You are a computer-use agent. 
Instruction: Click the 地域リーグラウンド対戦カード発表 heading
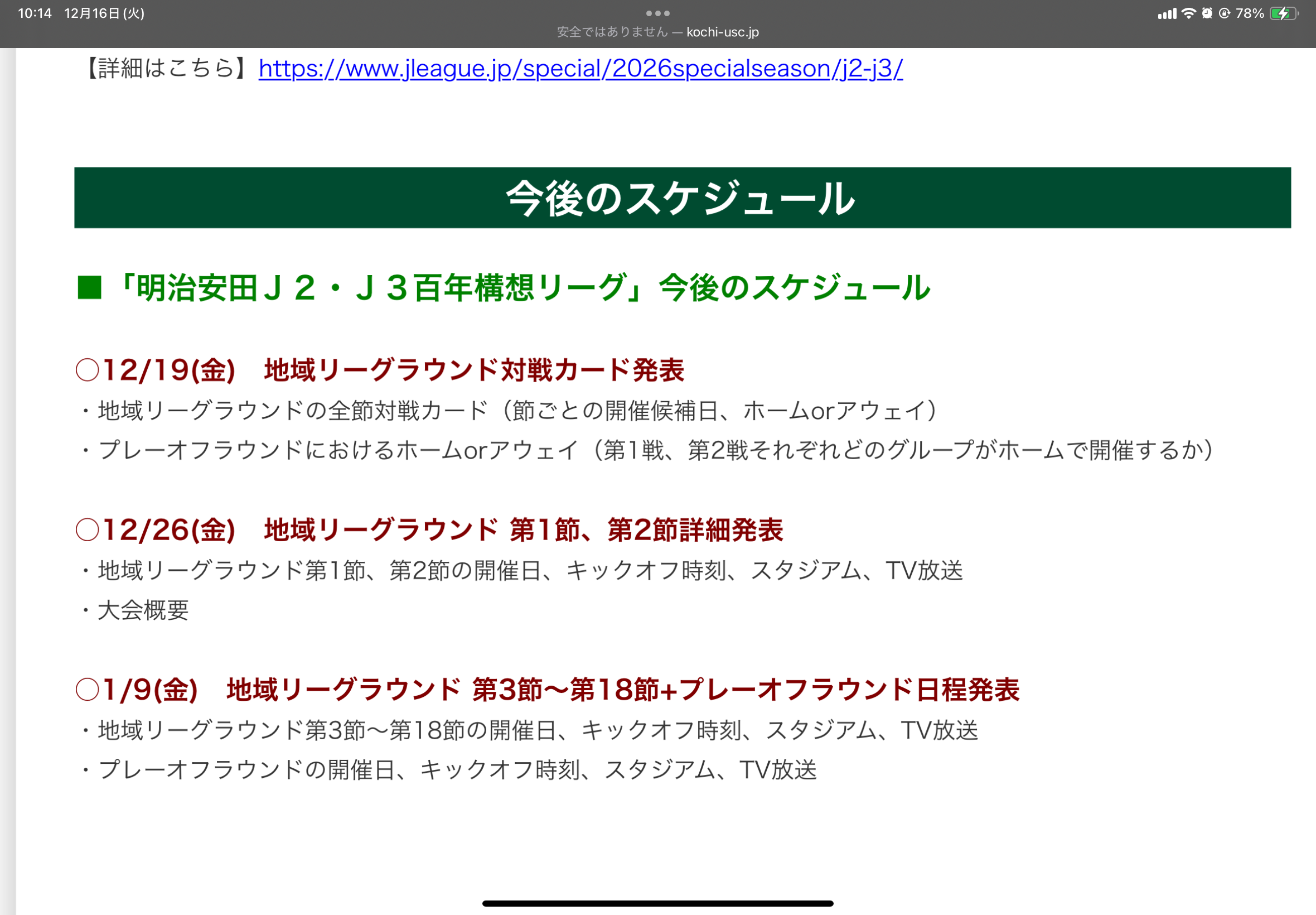point(474,370)
